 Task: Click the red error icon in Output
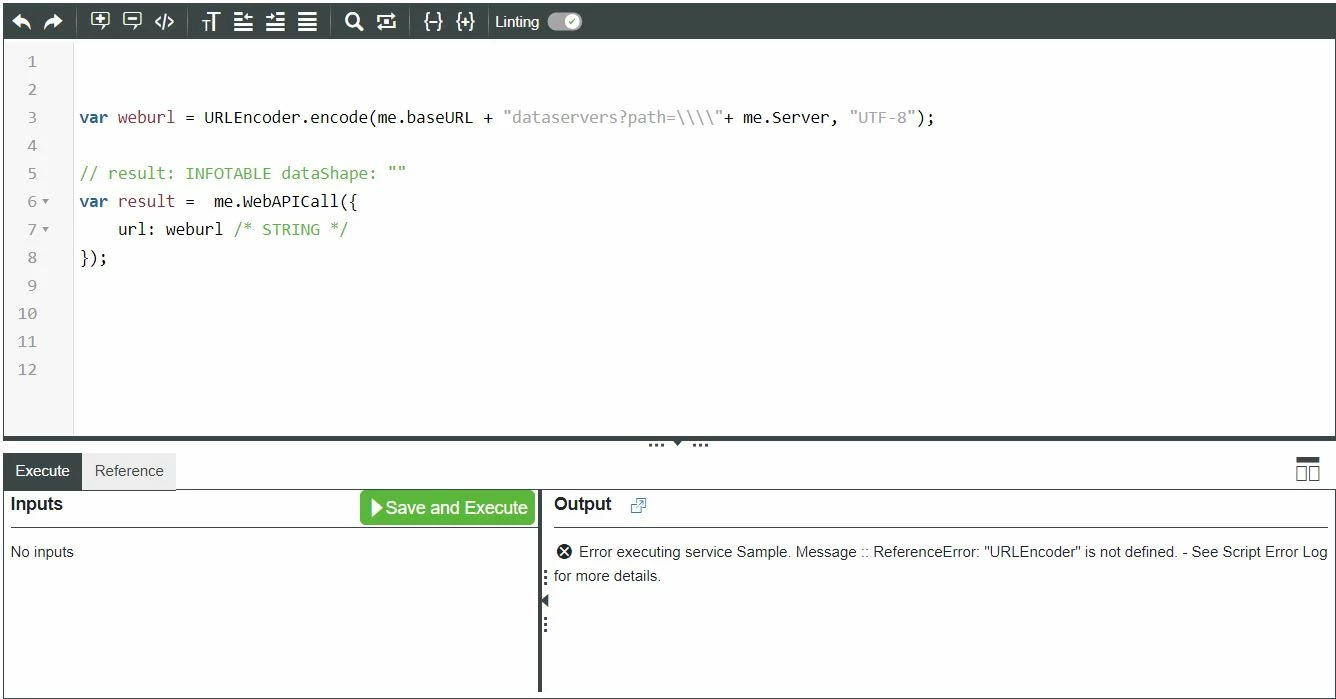tap(564, 552)
